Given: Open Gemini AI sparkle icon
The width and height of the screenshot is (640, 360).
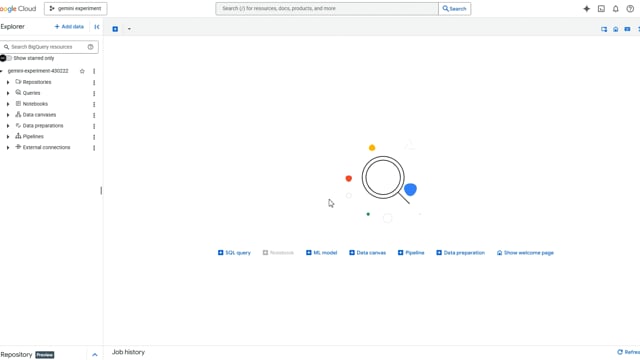Looking at the screenshot, I should [587, 9].
